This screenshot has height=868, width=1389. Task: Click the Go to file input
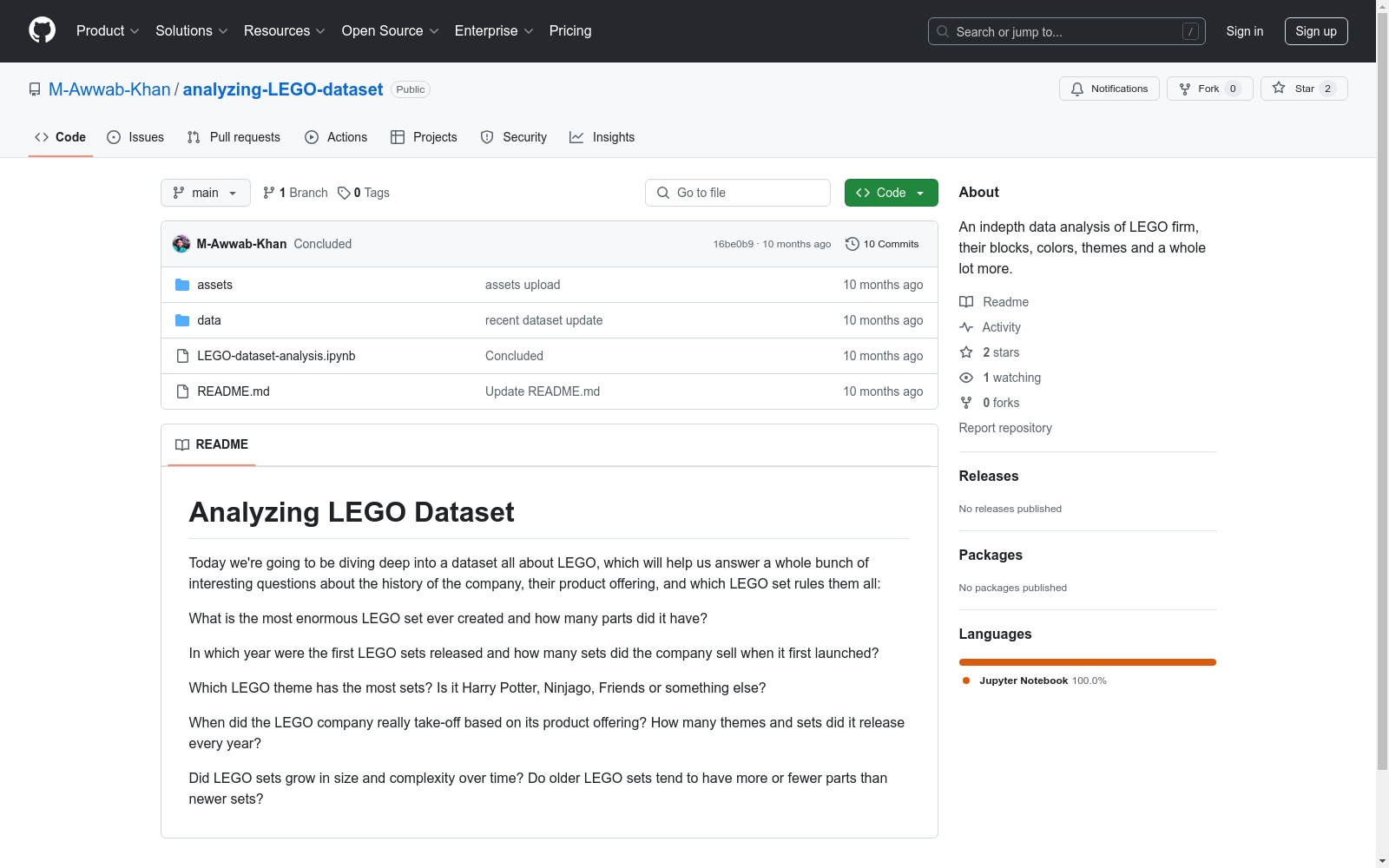[x=738, y=193]
